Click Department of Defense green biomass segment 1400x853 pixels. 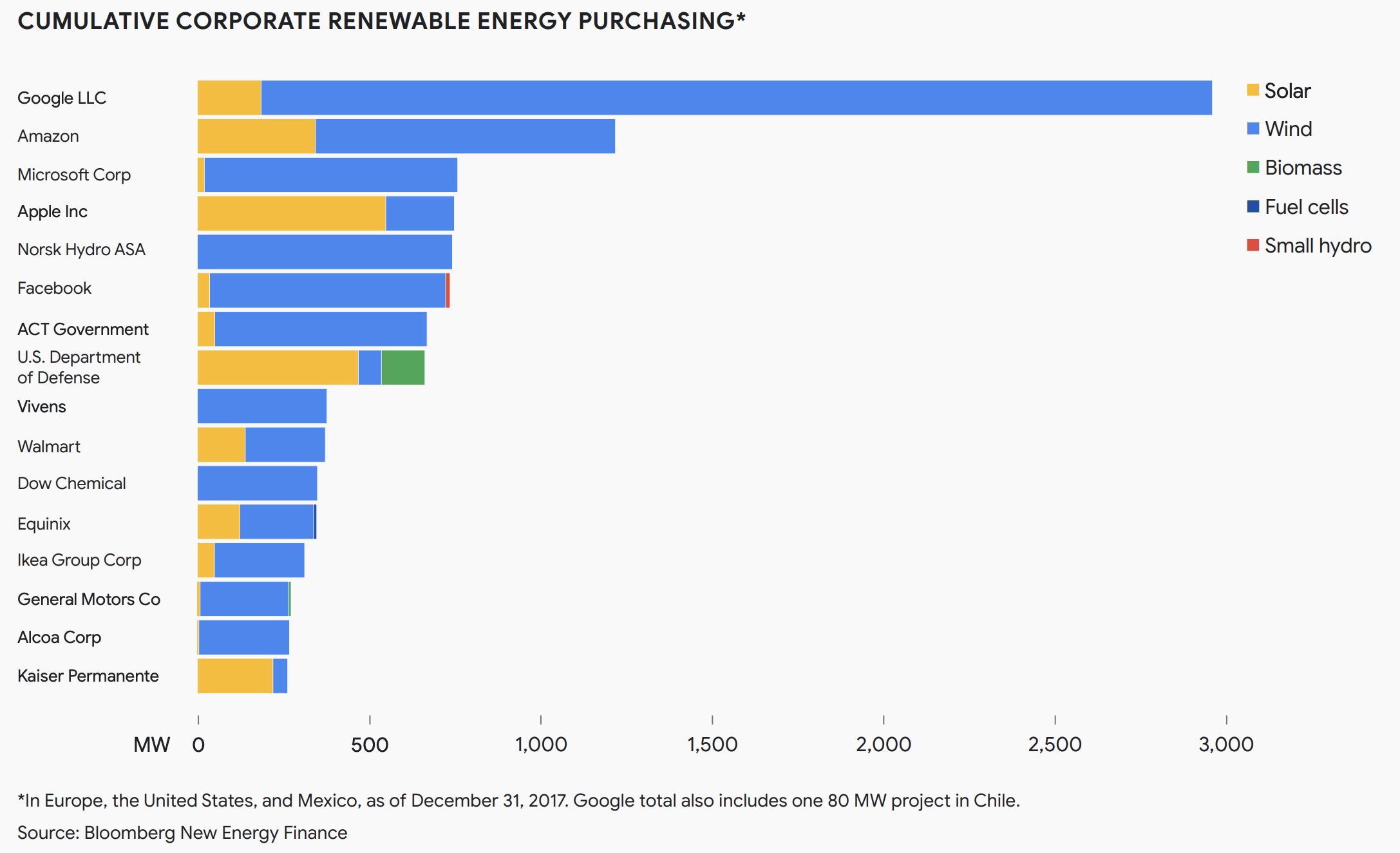[402, 367]
